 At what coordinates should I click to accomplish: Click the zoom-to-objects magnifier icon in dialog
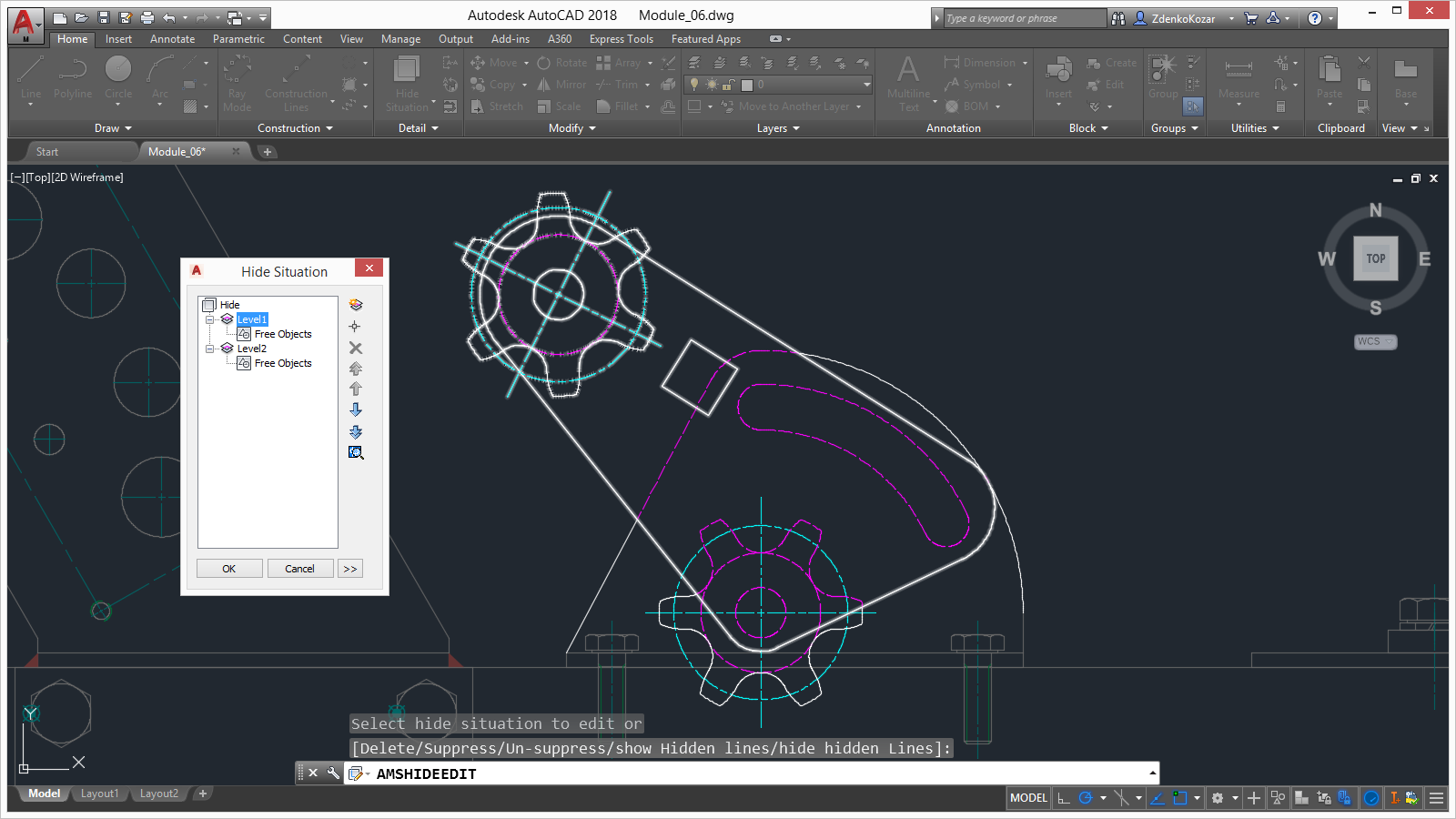(356, 453)
